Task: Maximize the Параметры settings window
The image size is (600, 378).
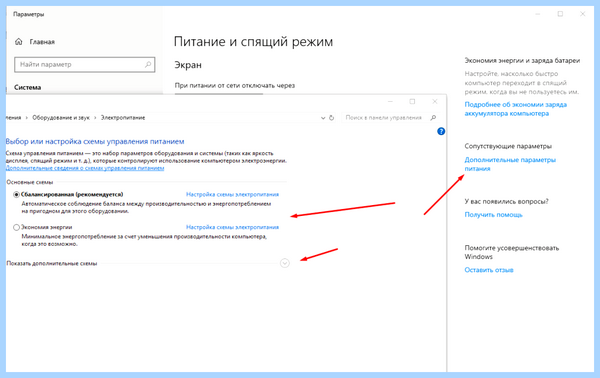Action: coord(560,14)
